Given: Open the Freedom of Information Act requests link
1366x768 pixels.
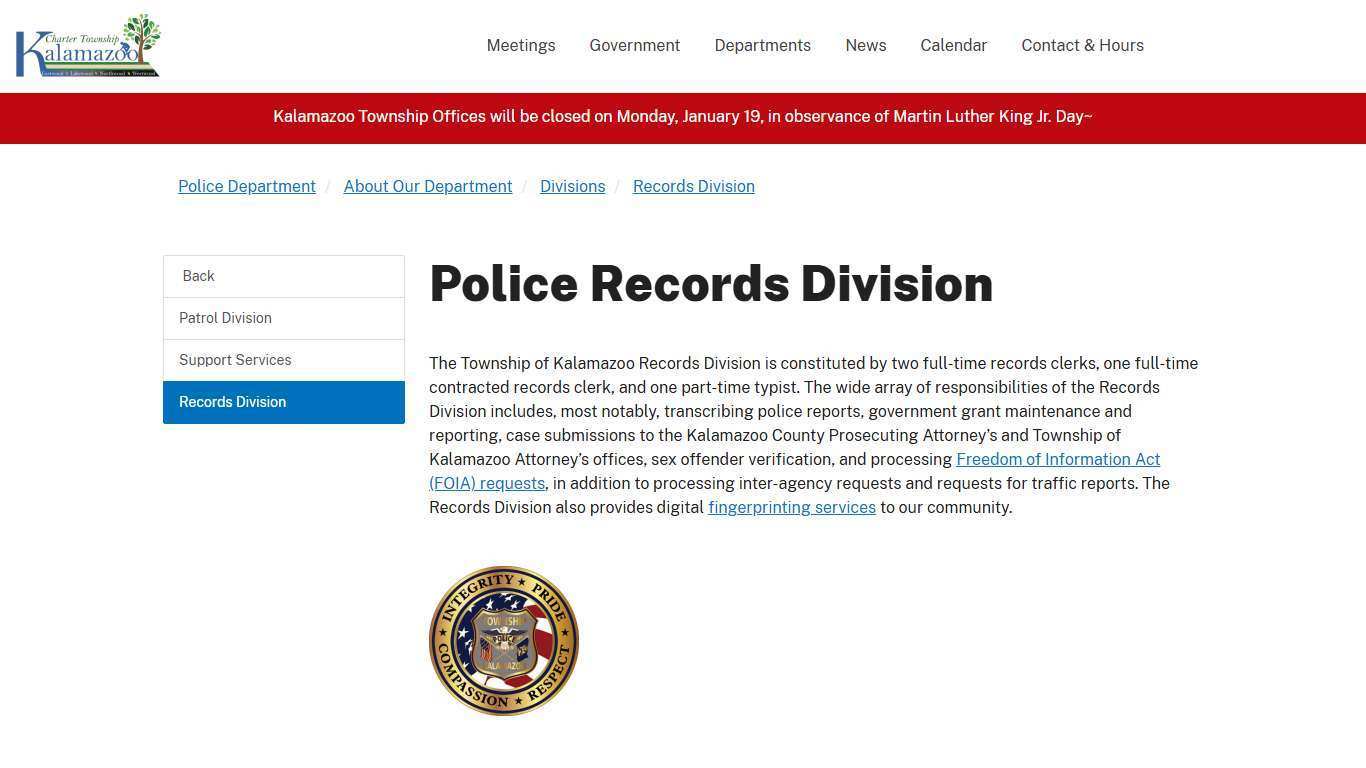Looking at the screenshot, I should 1056,459.
